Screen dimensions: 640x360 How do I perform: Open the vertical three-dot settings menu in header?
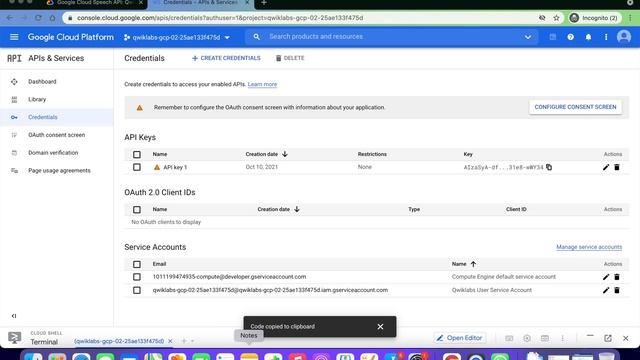coord(606,37)
